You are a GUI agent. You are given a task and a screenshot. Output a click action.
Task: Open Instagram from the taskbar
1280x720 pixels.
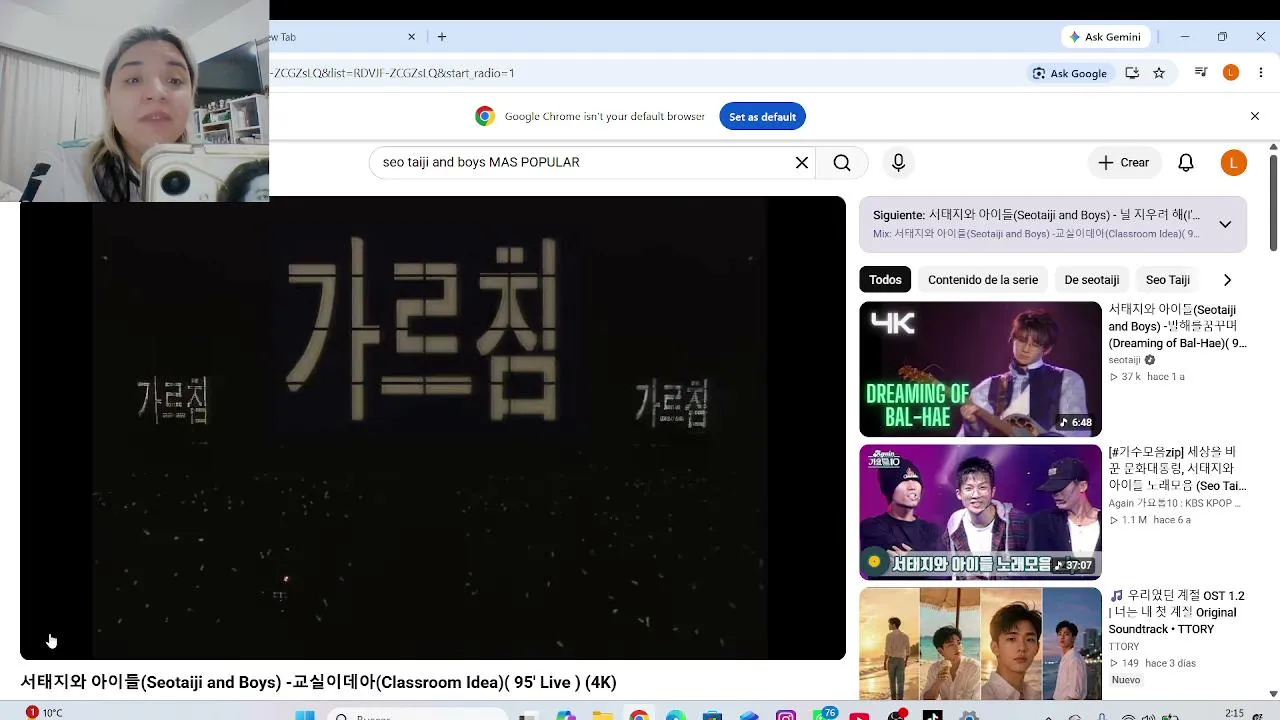tap(786, 715)
